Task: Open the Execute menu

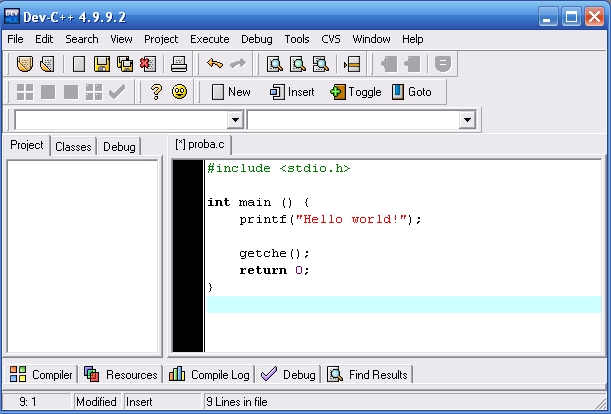Action: (210, 39)
